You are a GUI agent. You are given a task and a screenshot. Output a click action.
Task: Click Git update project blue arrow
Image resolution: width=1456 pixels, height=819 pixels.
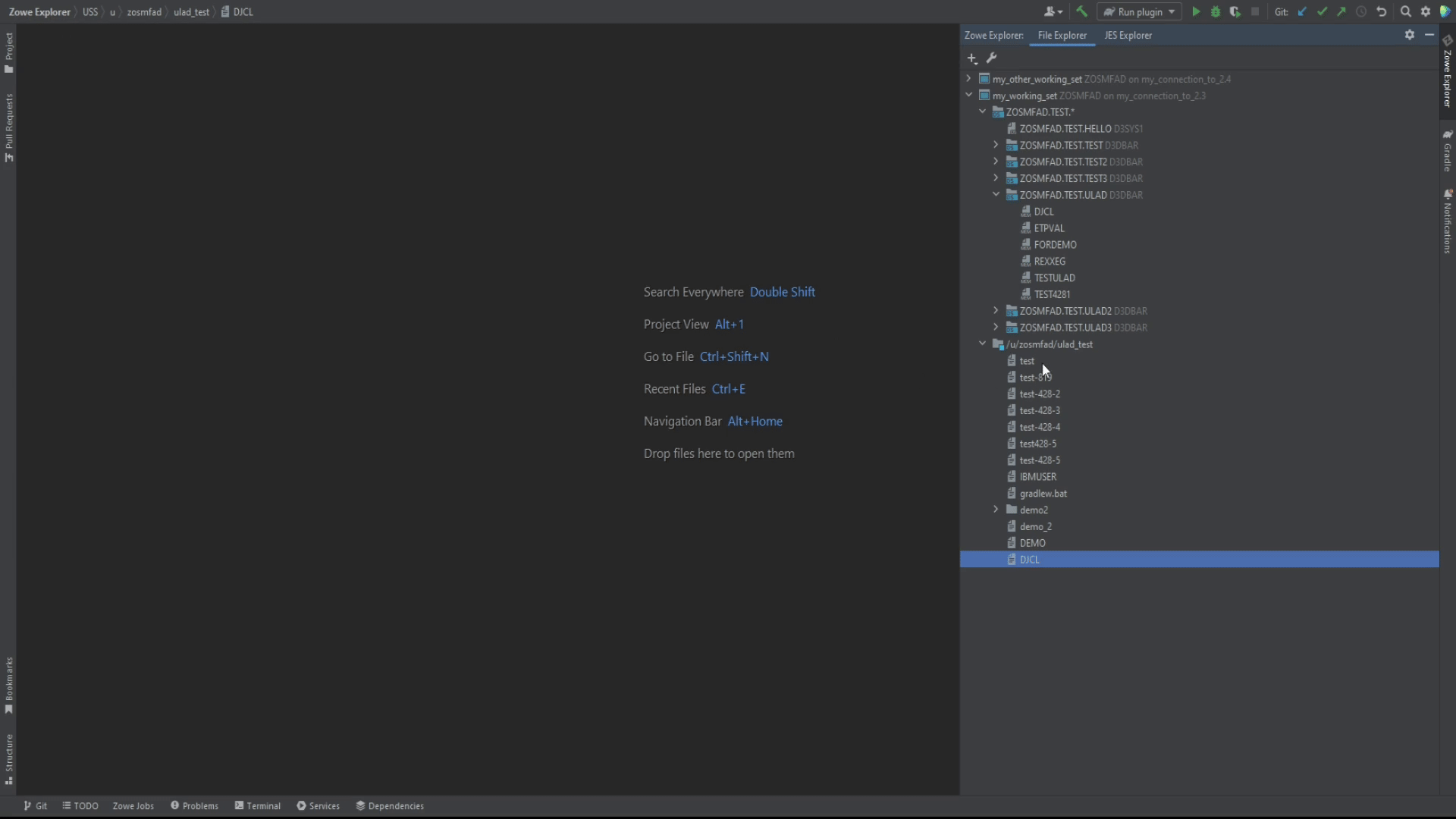pos(1303,11)
